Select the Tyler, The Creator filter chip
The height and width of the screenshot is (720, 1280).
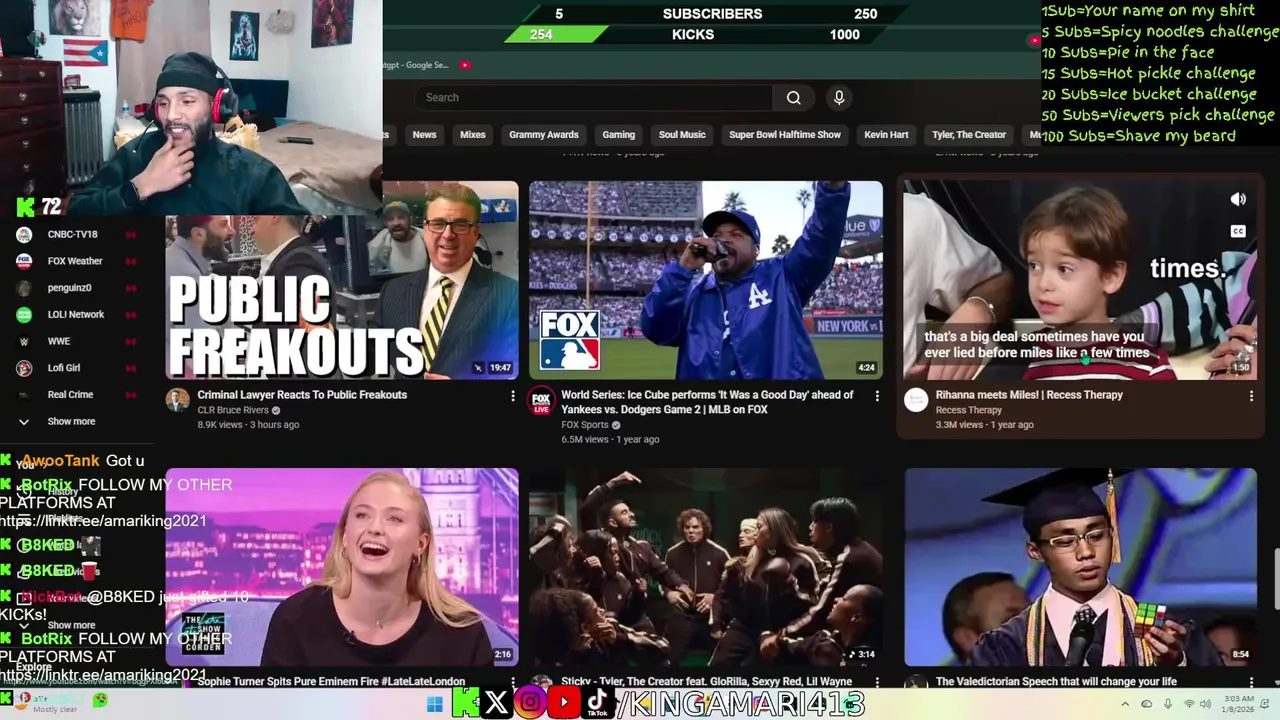click(969, 134)
